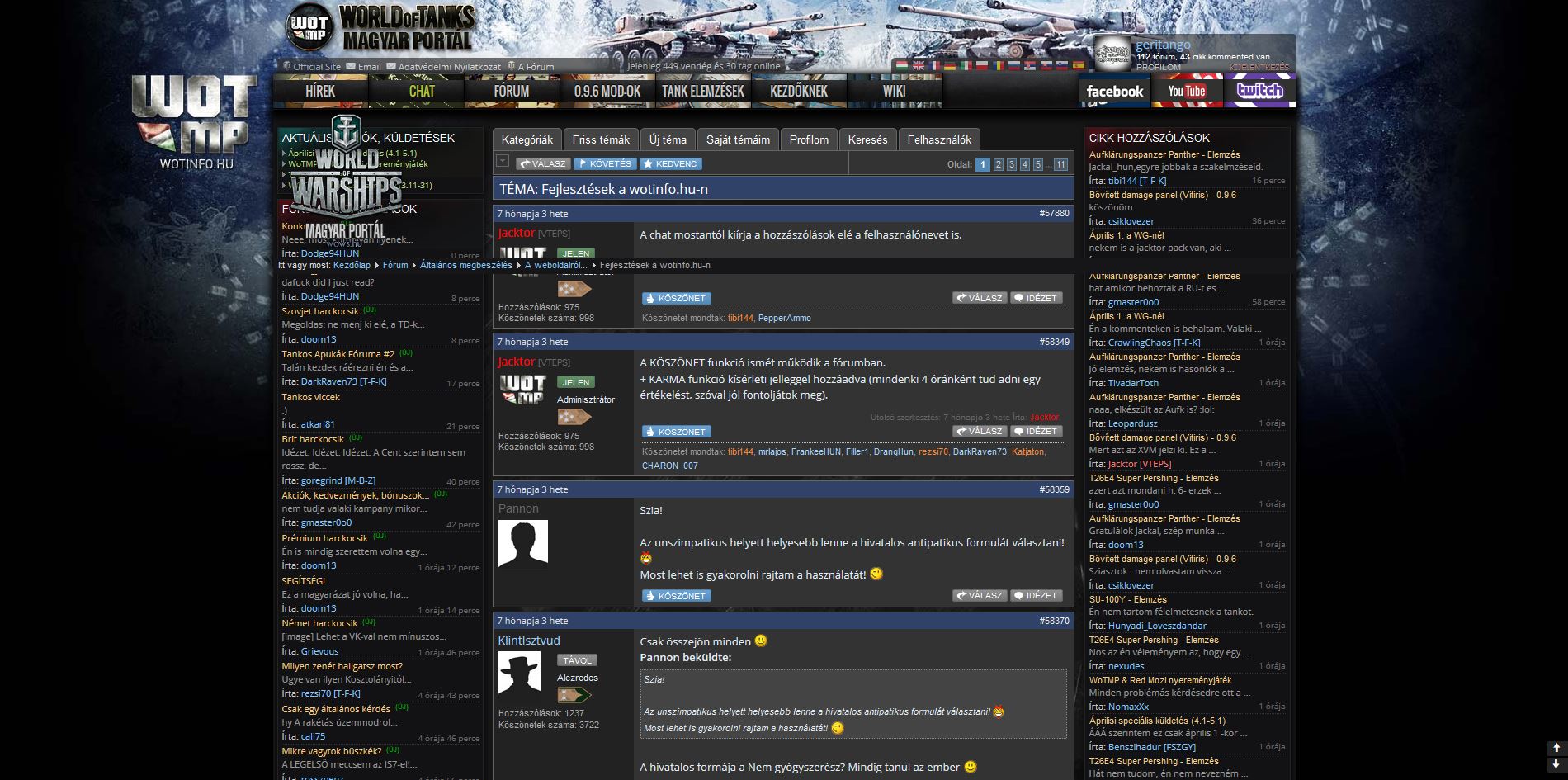Click the PROFILOM link under geritango

pyautogui.click(x=1158, y=68)
